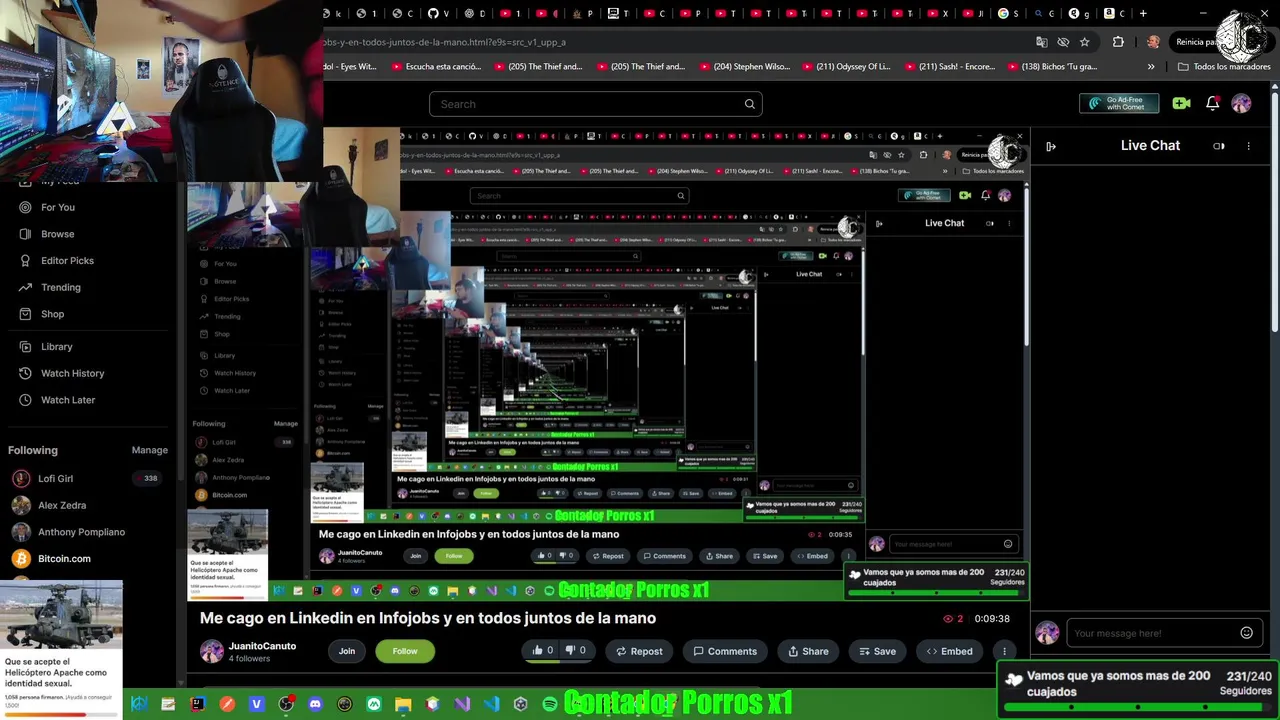Viewport: 1280px width, 720px height.
Task: Open "(138) Bichos 'Tu gra..." bookmark
Action: point(1052,67)
